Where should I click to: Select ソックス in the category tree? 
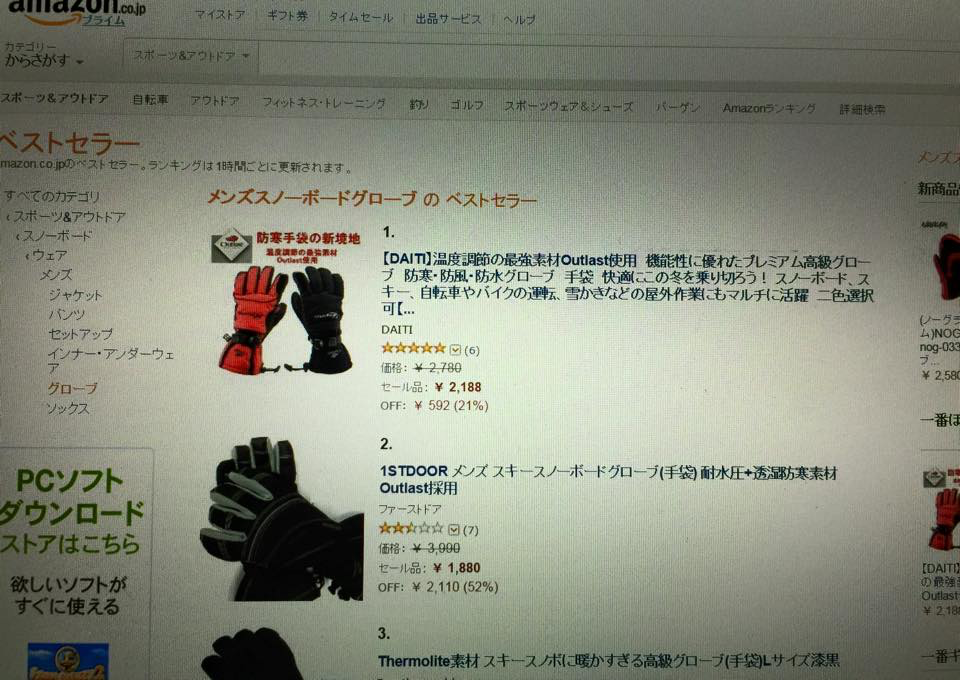69,408
